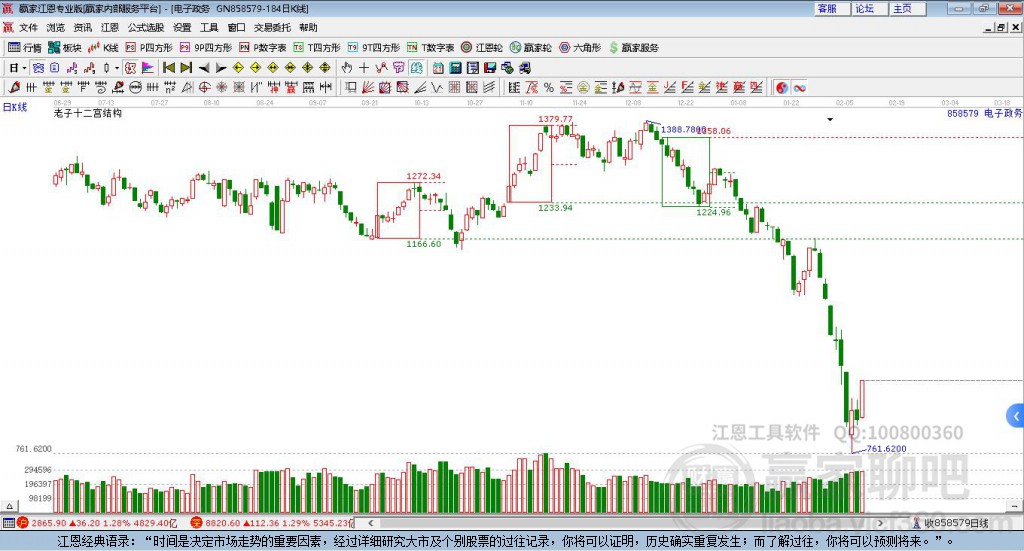
Task: Open the 帮助 menu
Action: pos(308,27)
